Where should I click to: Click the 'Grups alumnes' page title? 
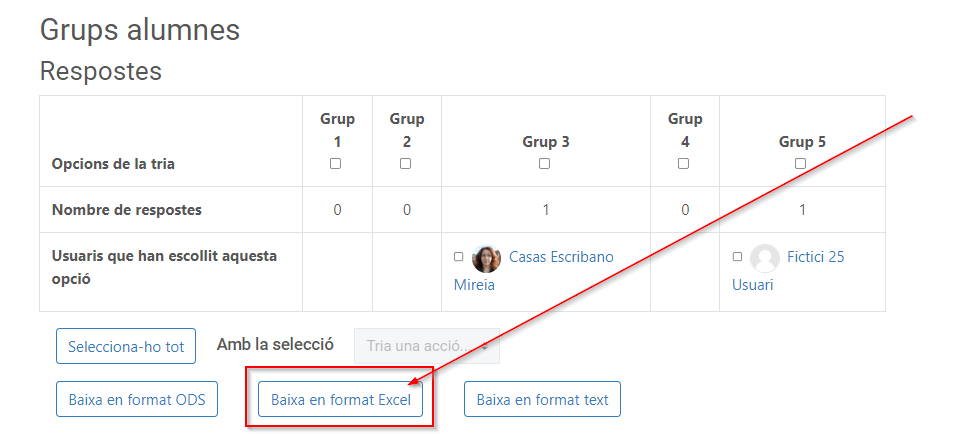click(140, 29)
